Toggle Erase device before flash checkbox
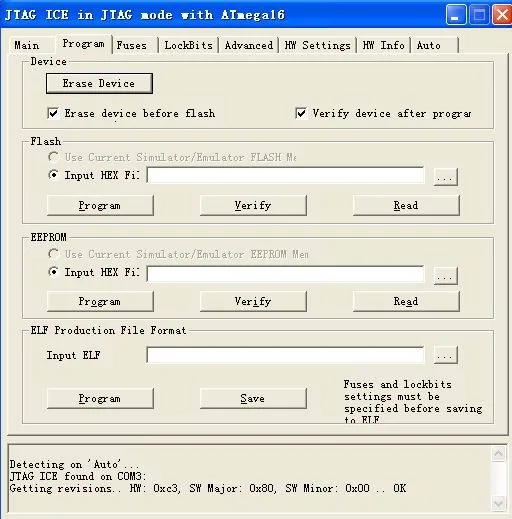Screen dimensions: 512x519 click(x=53, y=113)
